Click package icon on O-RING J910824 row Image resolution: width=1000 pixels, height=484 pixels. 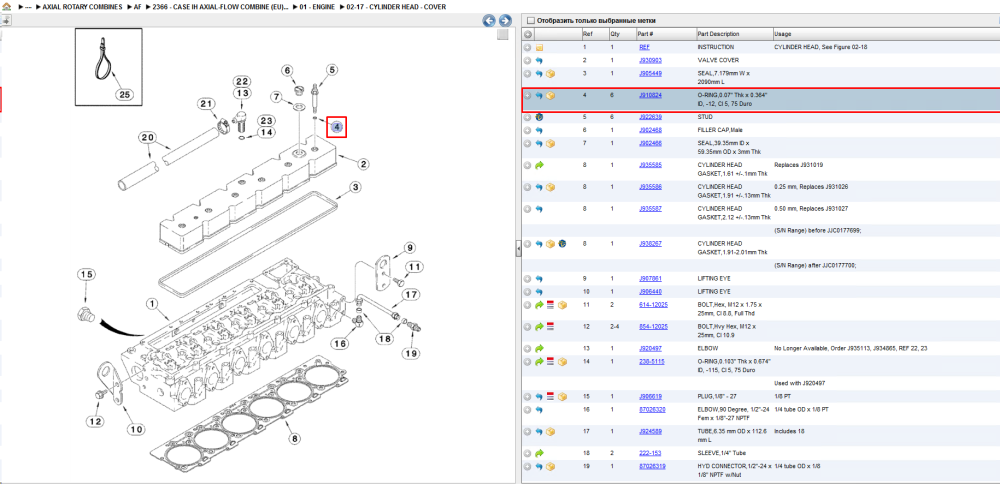[x=550, y=96]
